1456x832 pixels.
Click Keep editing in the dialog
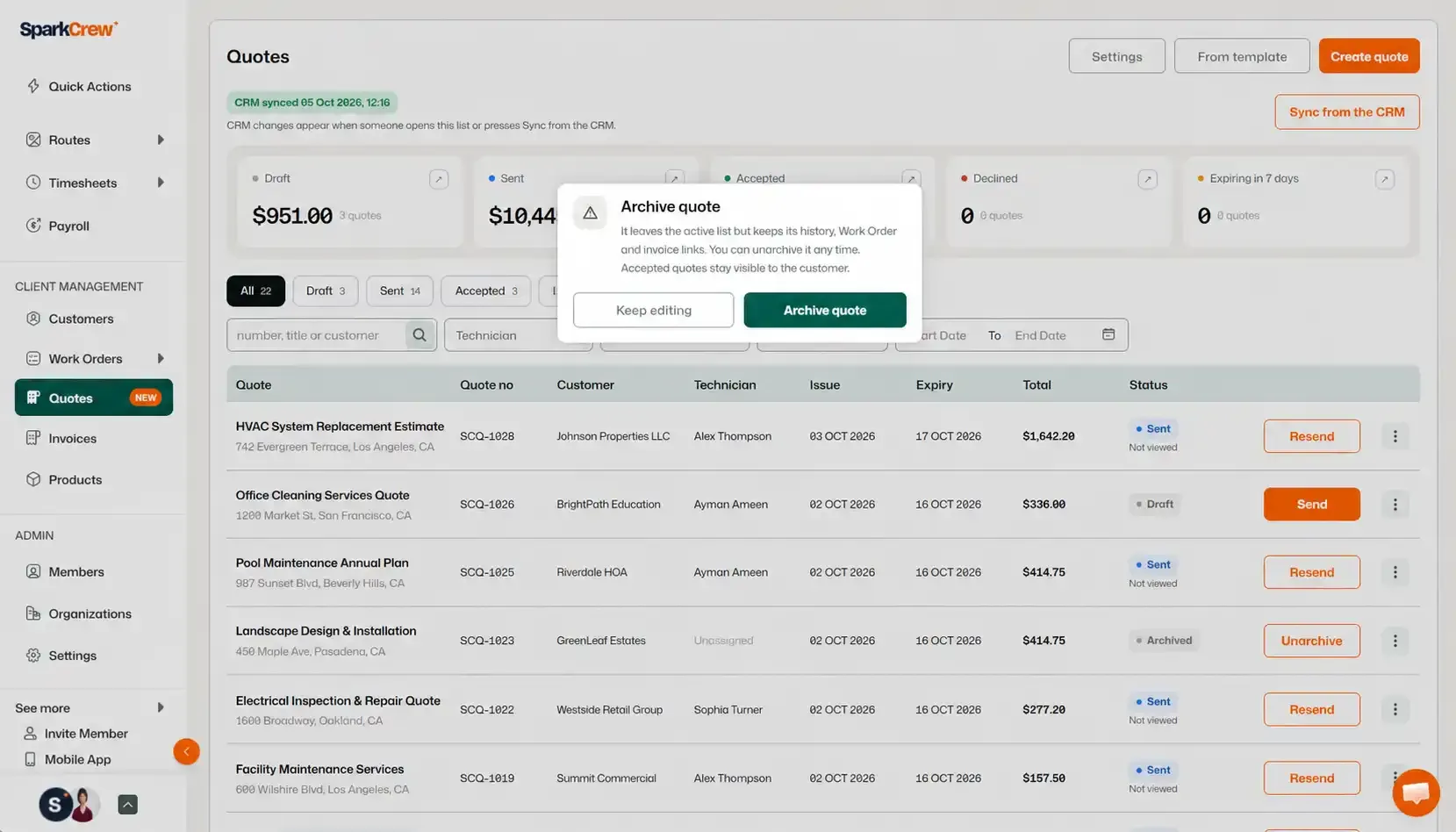[654, 310]
